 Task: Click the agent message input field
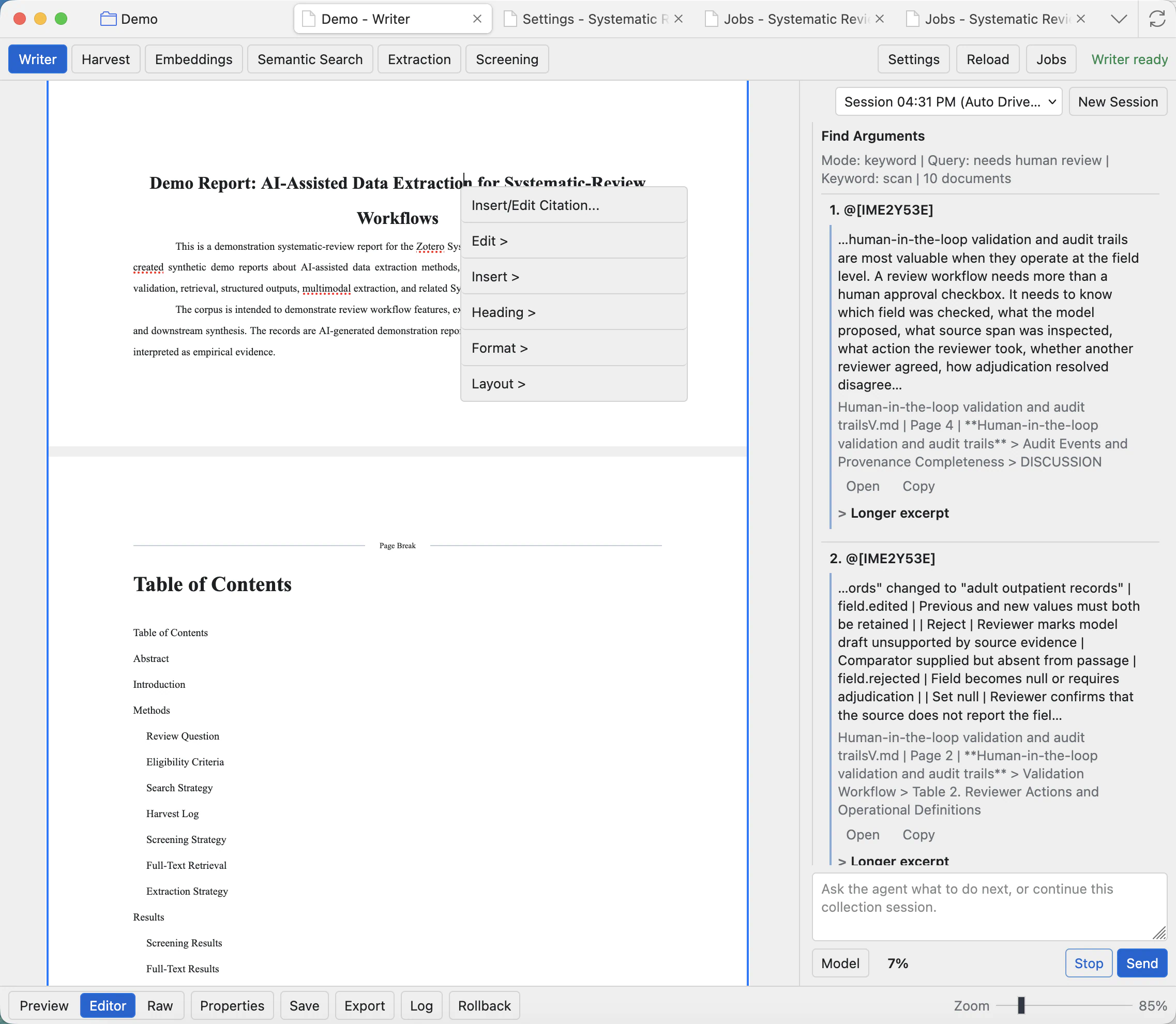tap(989, 907)
